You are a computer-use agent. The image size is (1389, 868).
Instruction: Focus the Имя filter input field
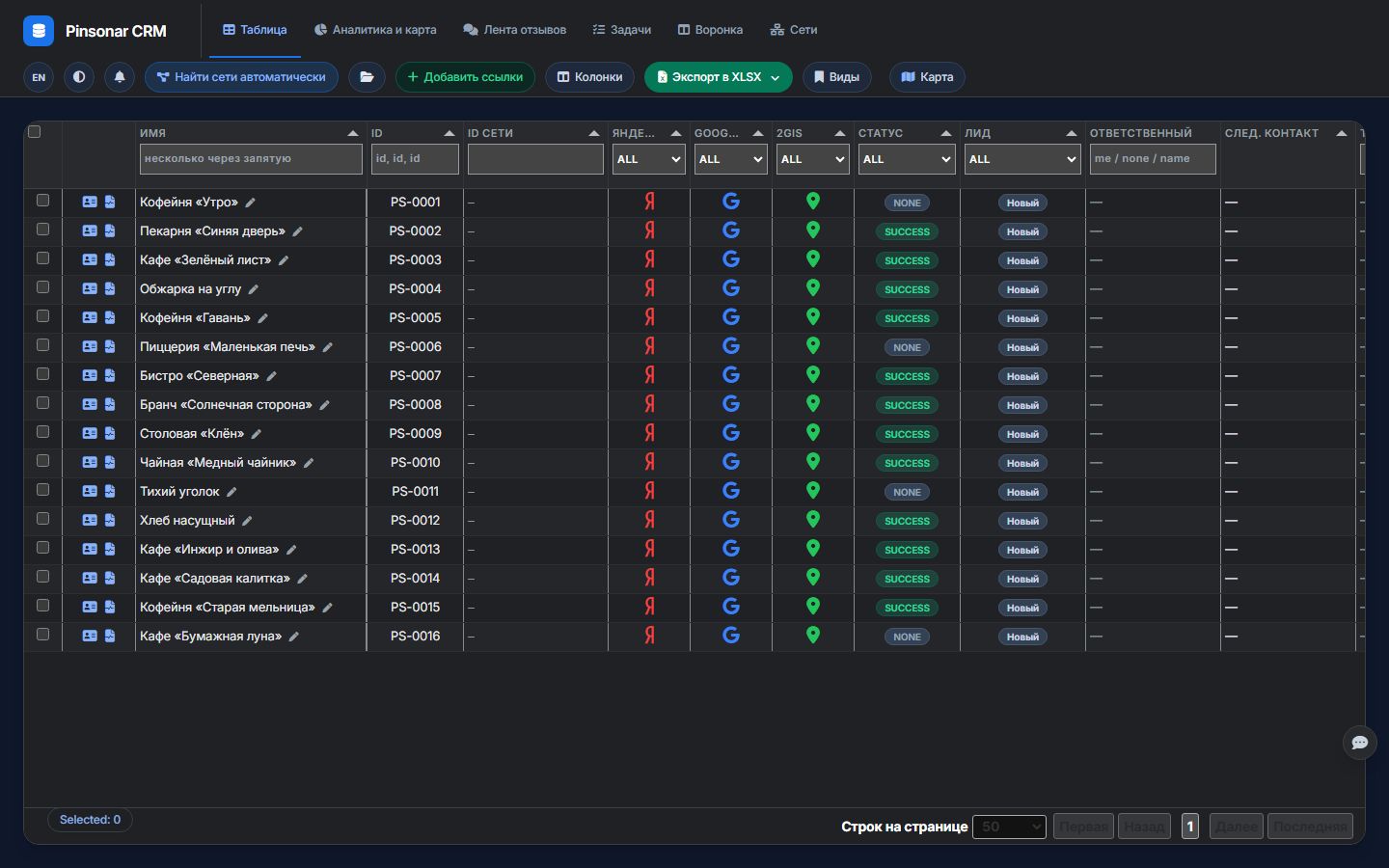pyautogui.click(x=251, y=159)
